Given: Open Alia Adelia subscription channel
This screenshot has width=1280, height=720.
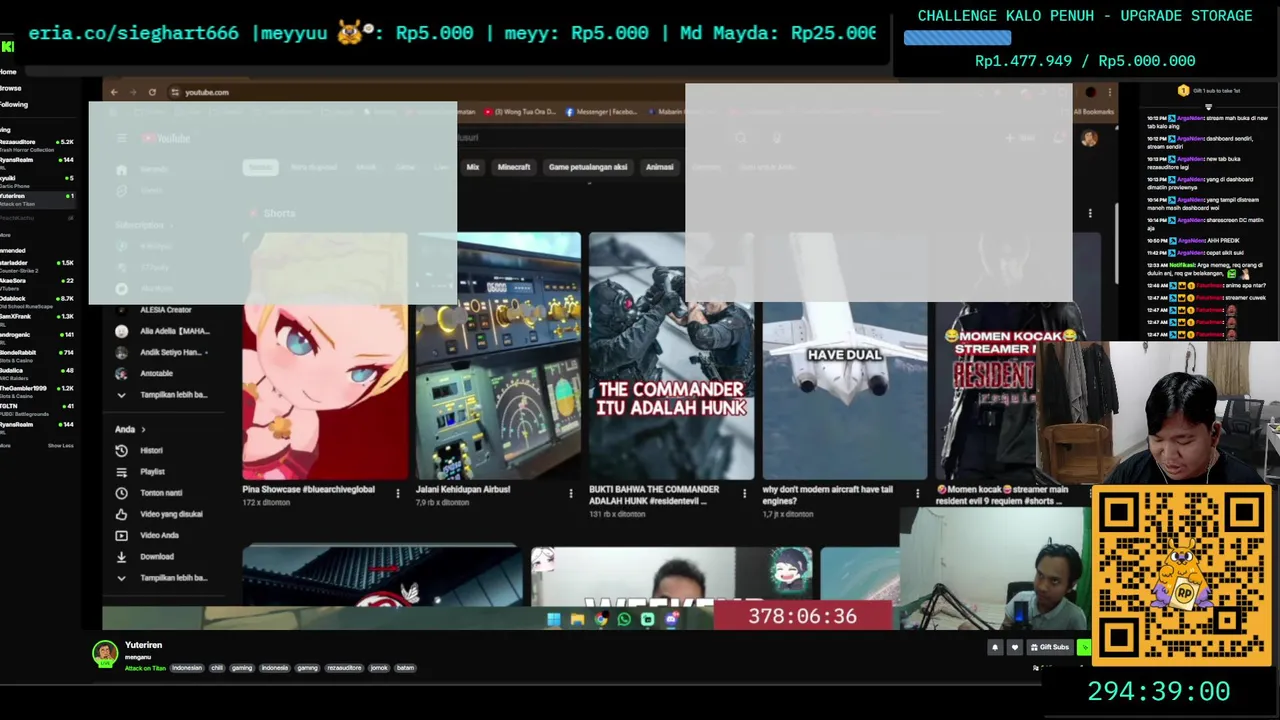Looking at the screenshot, I should pos(161,331).
